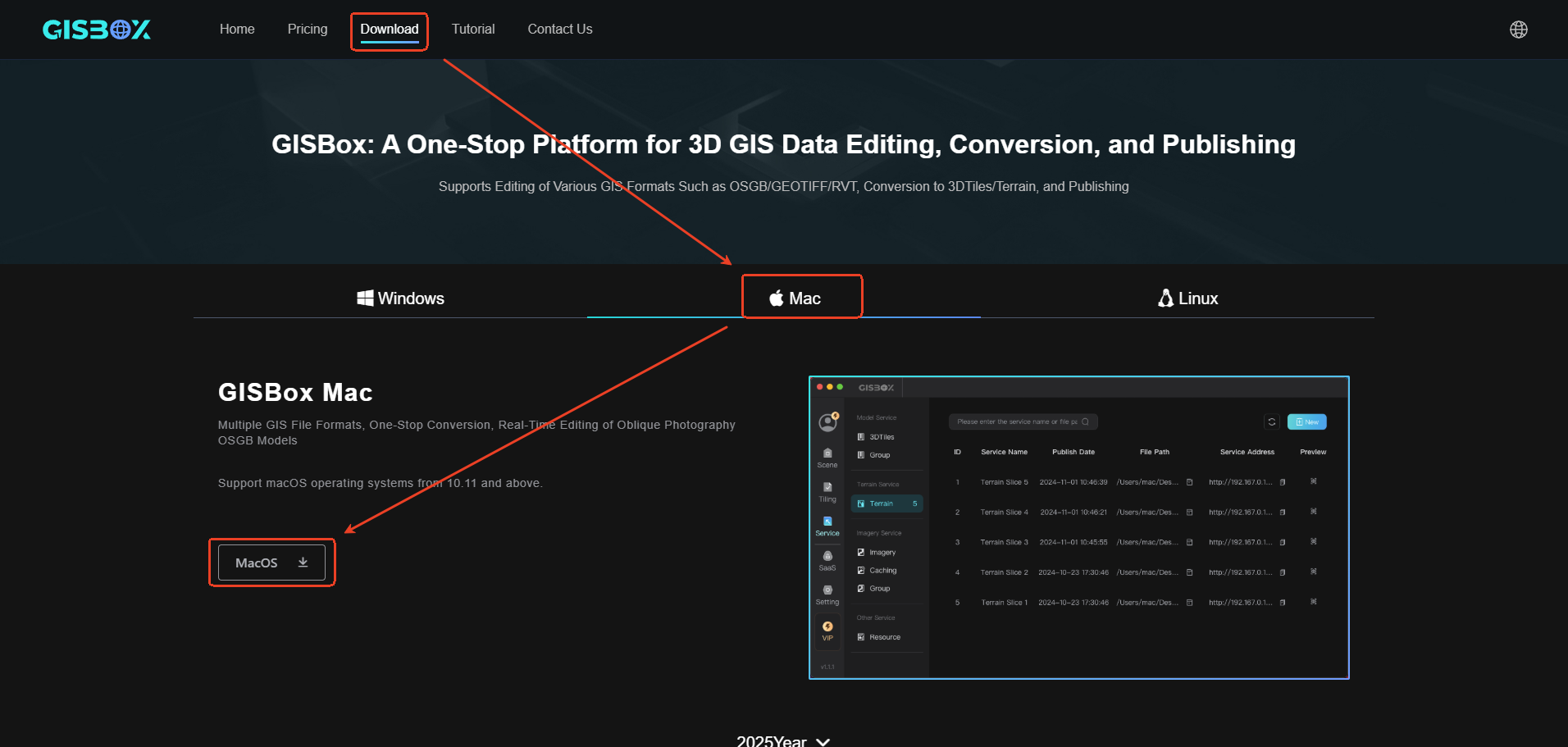
Task: Click the refresh icon beside New button
Action: (x=1272, y=421)
